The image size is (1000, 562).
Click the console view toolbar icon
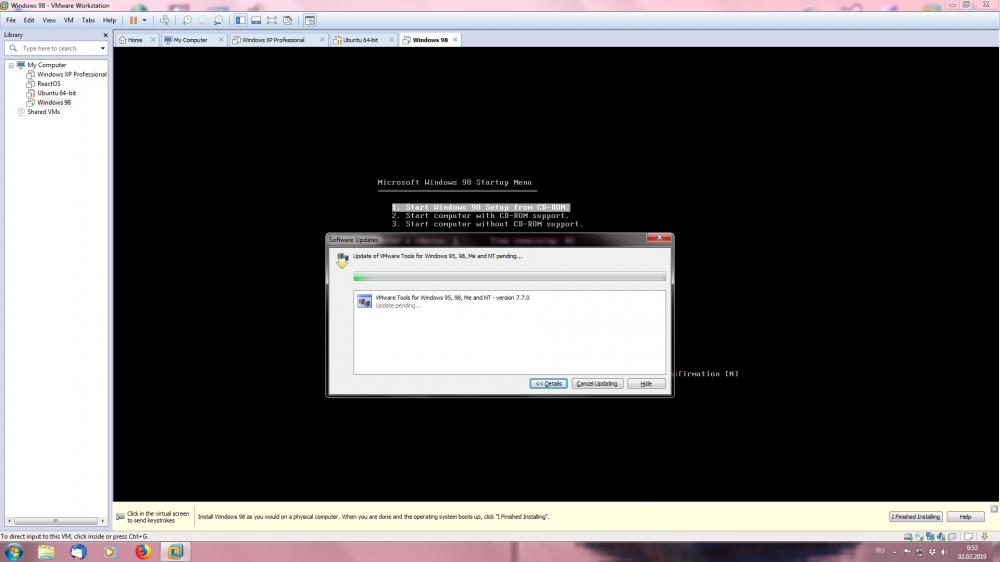tap(310, 20)
